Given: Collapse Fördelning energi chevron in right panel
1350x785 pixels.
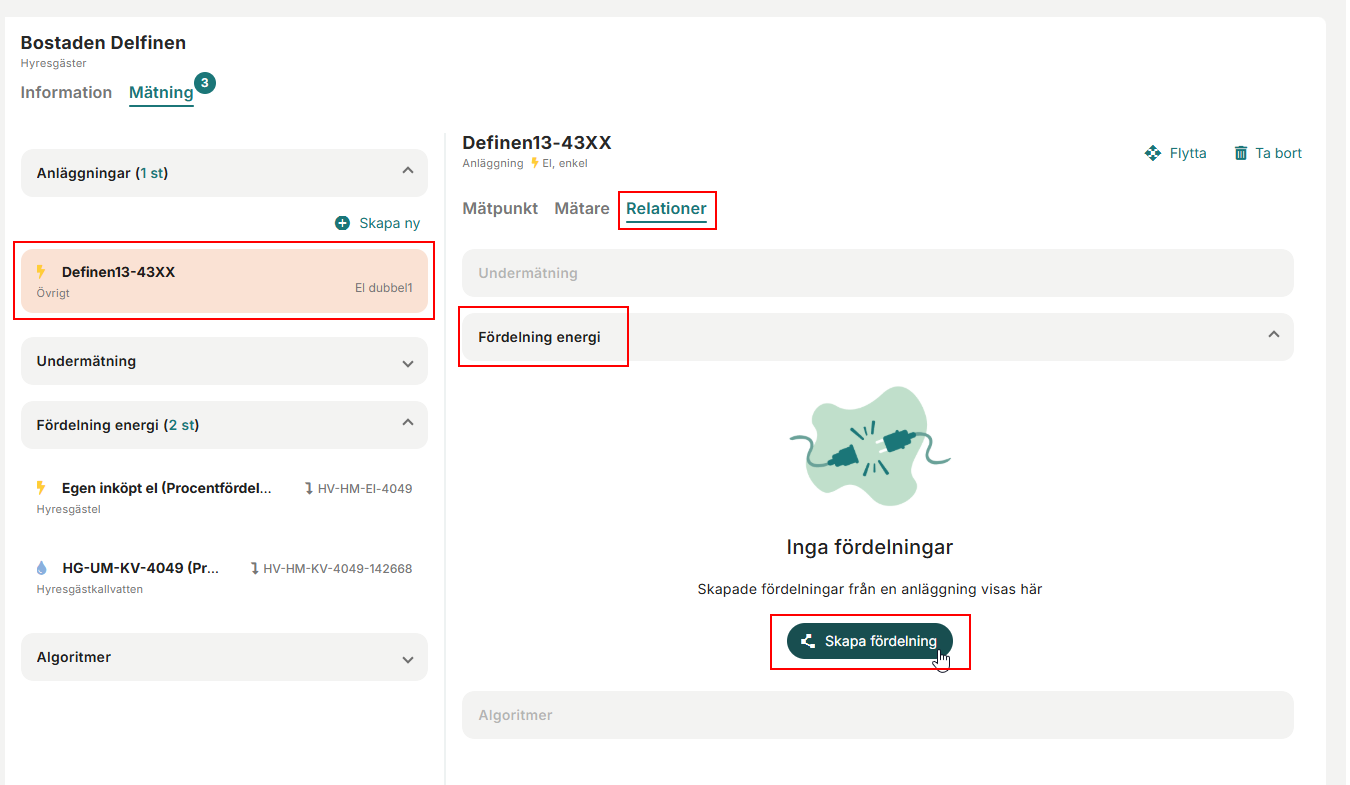Looking at the screenshot, I should tap(1273, 336).
